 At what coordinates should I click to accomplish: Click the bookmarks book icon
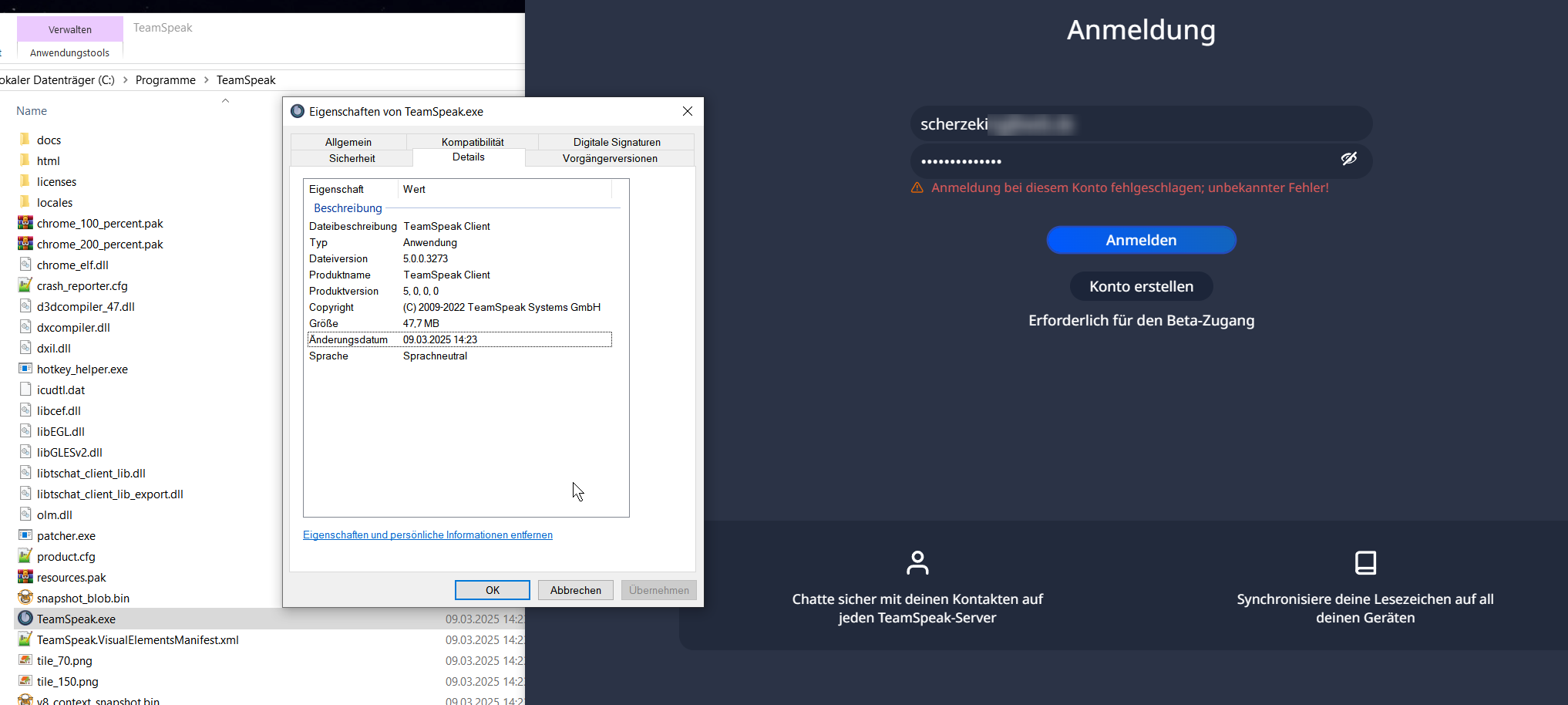coord(1365,563)
